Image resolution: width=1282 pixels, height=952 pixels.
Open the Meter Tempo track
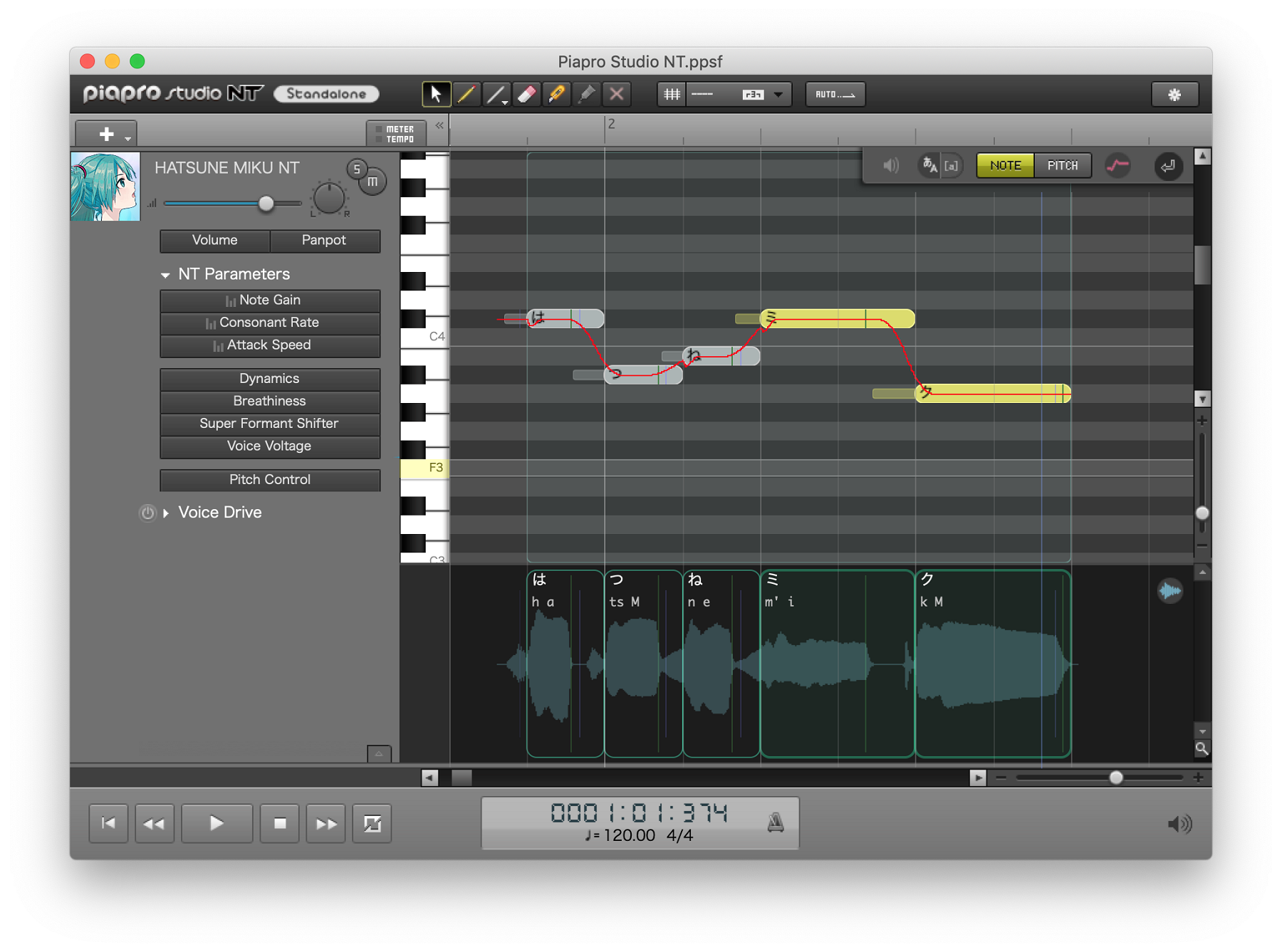point(396,134)
